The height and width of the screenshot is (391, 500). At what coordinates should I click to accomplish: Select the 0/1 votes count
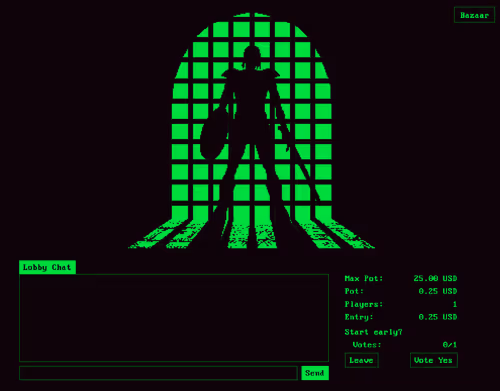coord(450,345)
